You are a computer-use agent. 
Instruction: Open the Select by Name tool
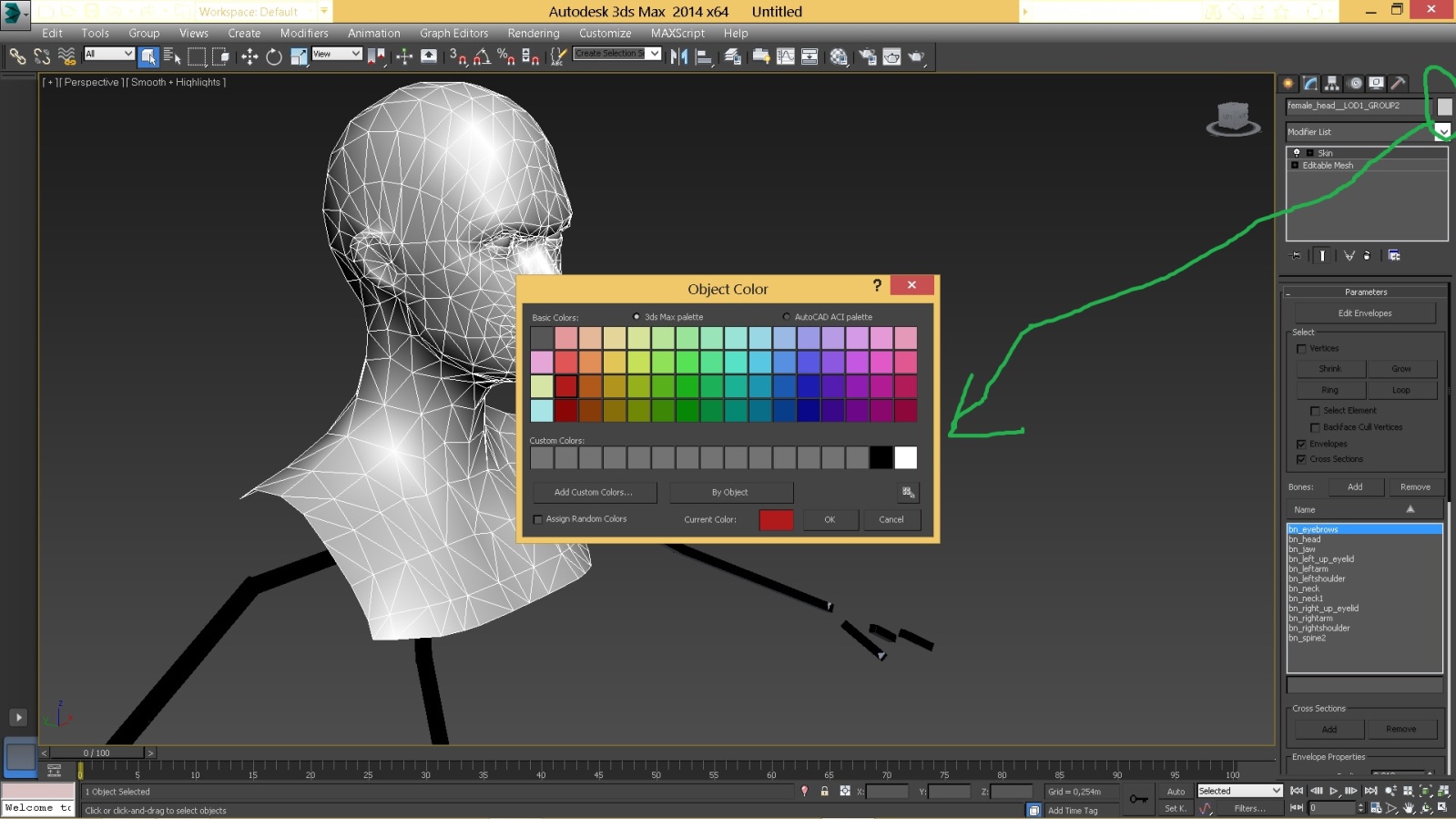pyautogui.click(x=172, y=56)
